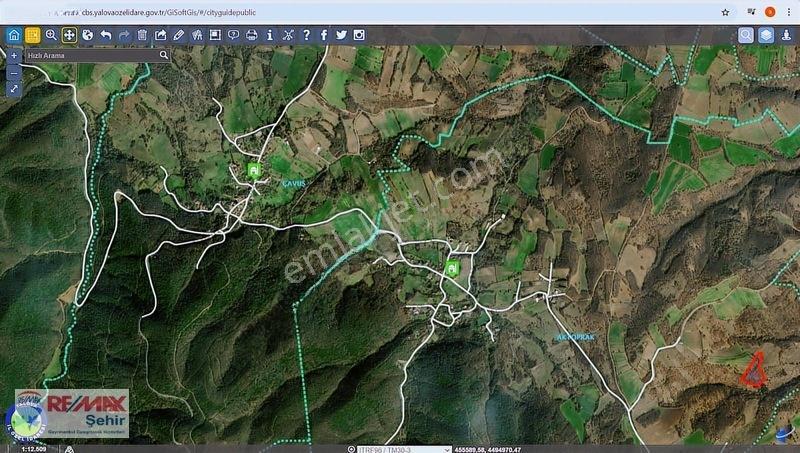Click the fullscreen expand arrows button

tap(14, 89)
